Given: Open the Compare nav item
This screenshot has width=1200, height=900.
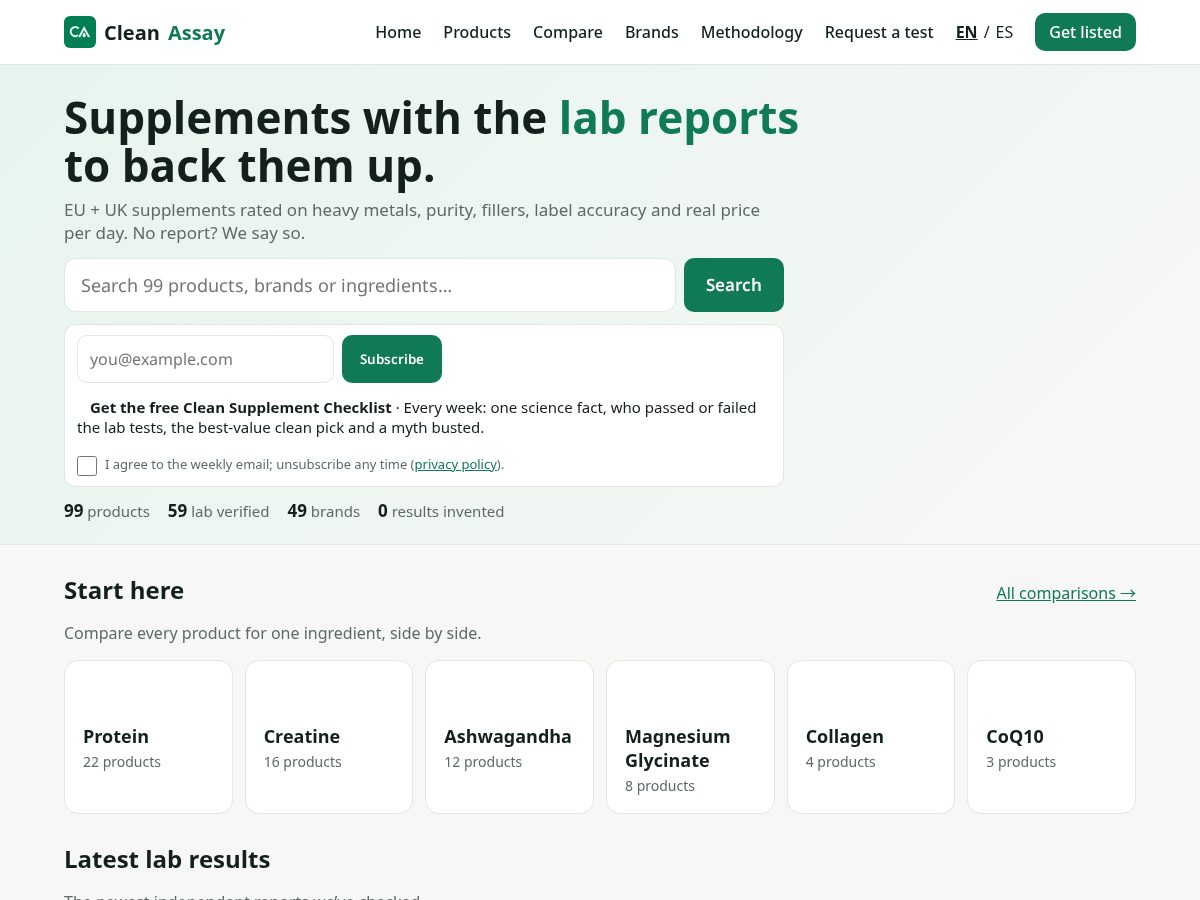Looking at the screenshot, I should point(568,32).
